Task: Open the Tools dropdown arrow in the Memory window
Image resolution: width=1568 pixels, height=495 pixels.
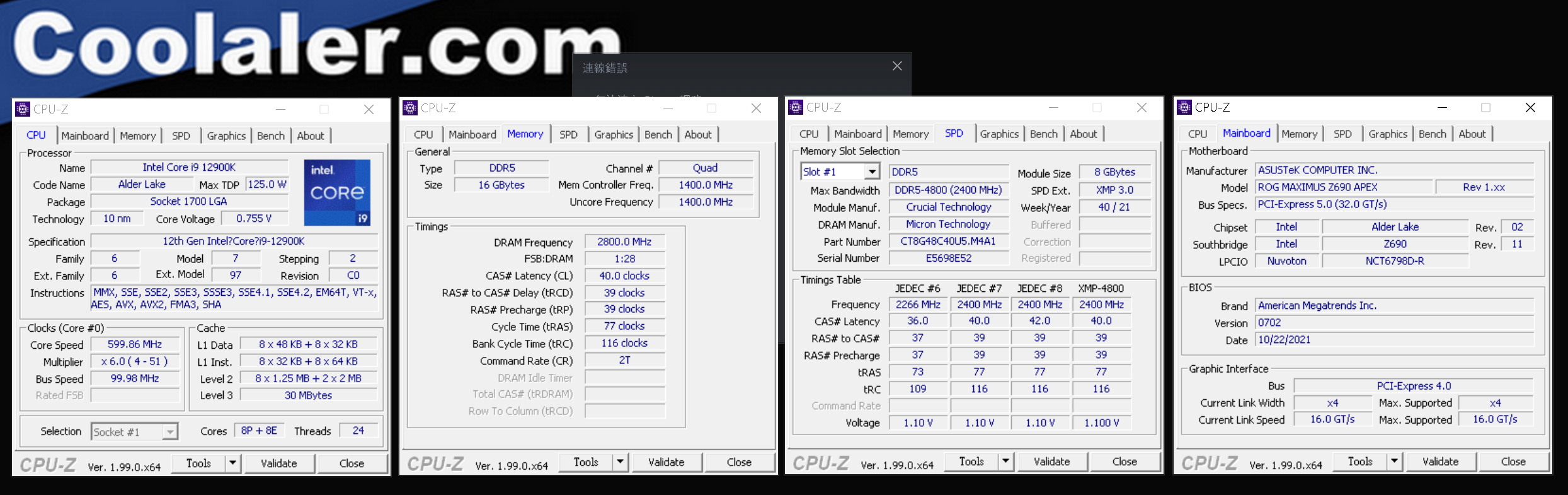Action: (x=620, y=462)
